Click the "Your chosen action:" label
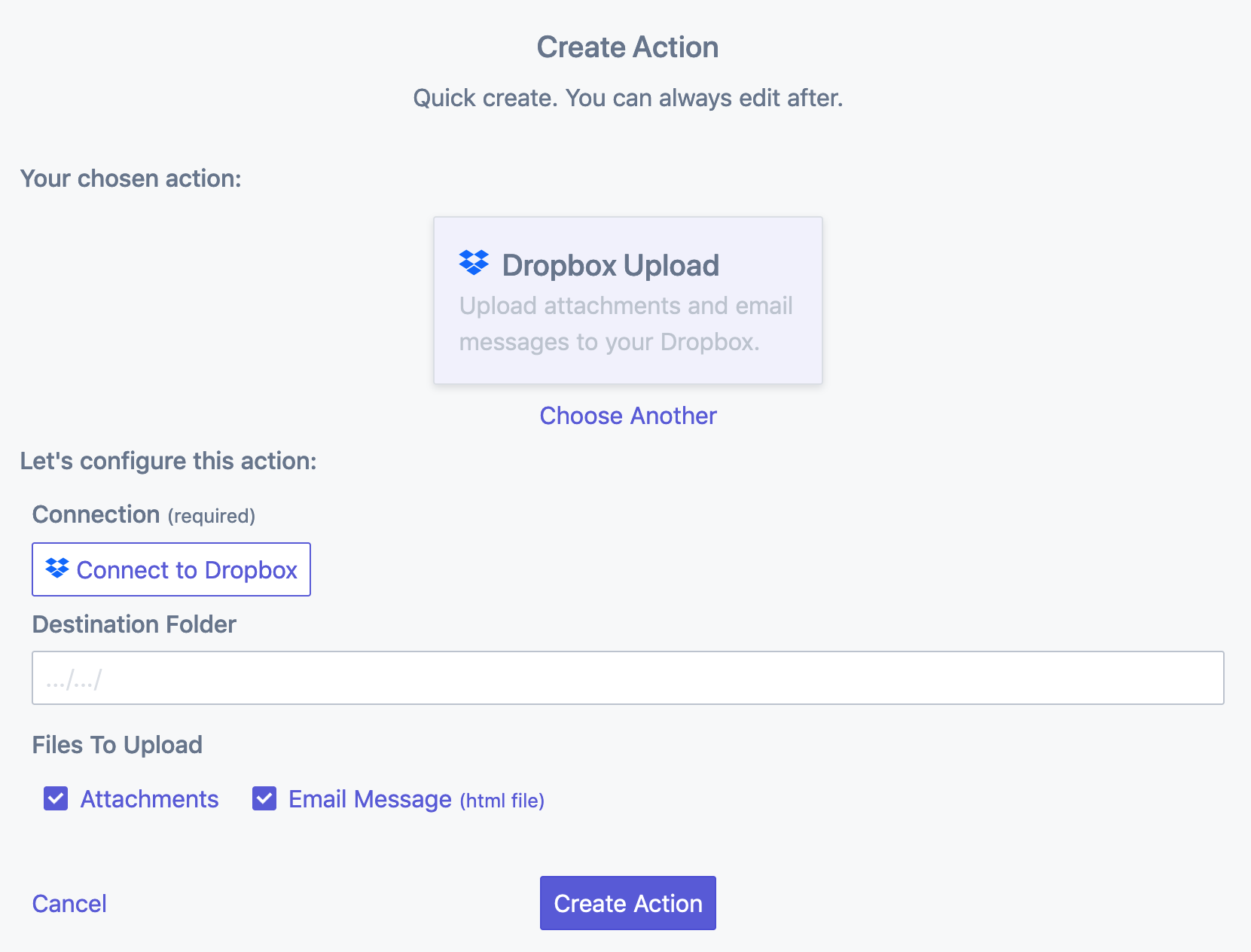Viewport: 1251px width, 952px height. (x=131, y=178)
